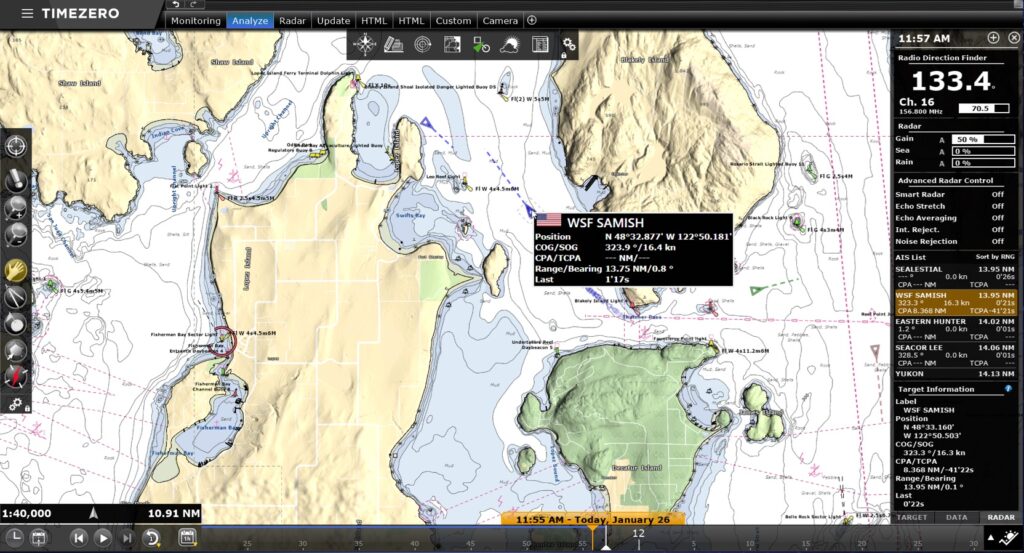Toggle Echo Averaging Off setting
Viewport: 1024px width, 553px height.
[x=997, y=218]
